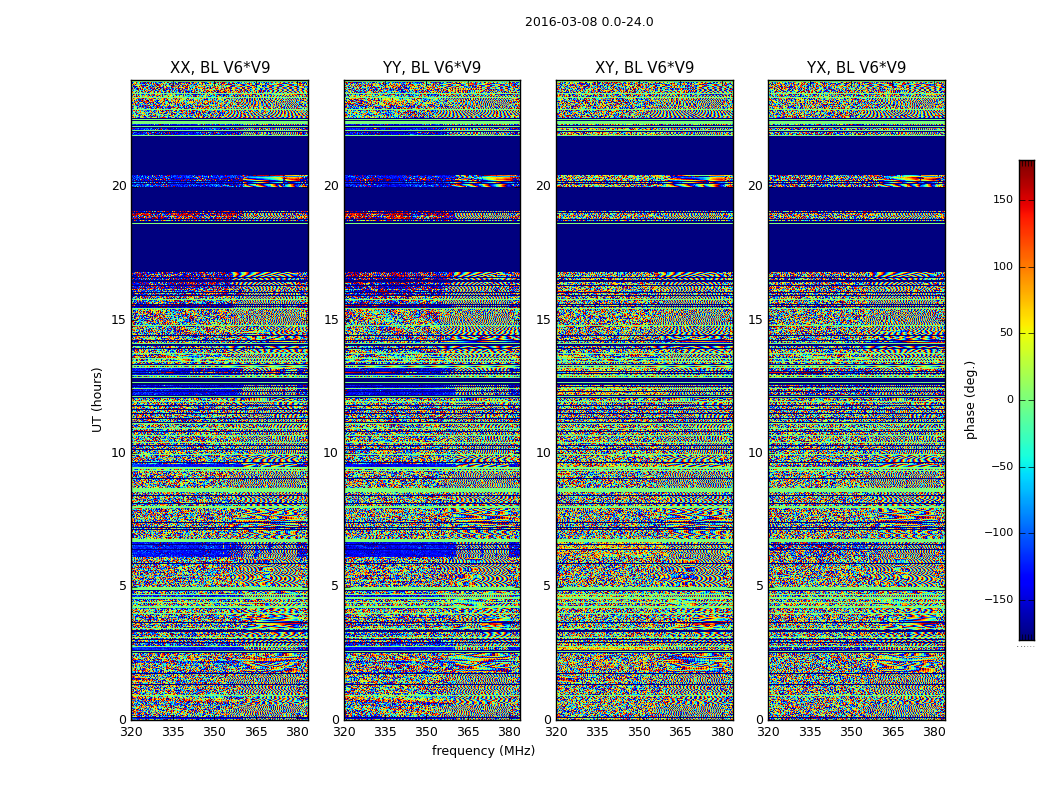Click the figure title "2016-03-08 0.0-24.0"
1050x800 pixels.
point(589,22)
